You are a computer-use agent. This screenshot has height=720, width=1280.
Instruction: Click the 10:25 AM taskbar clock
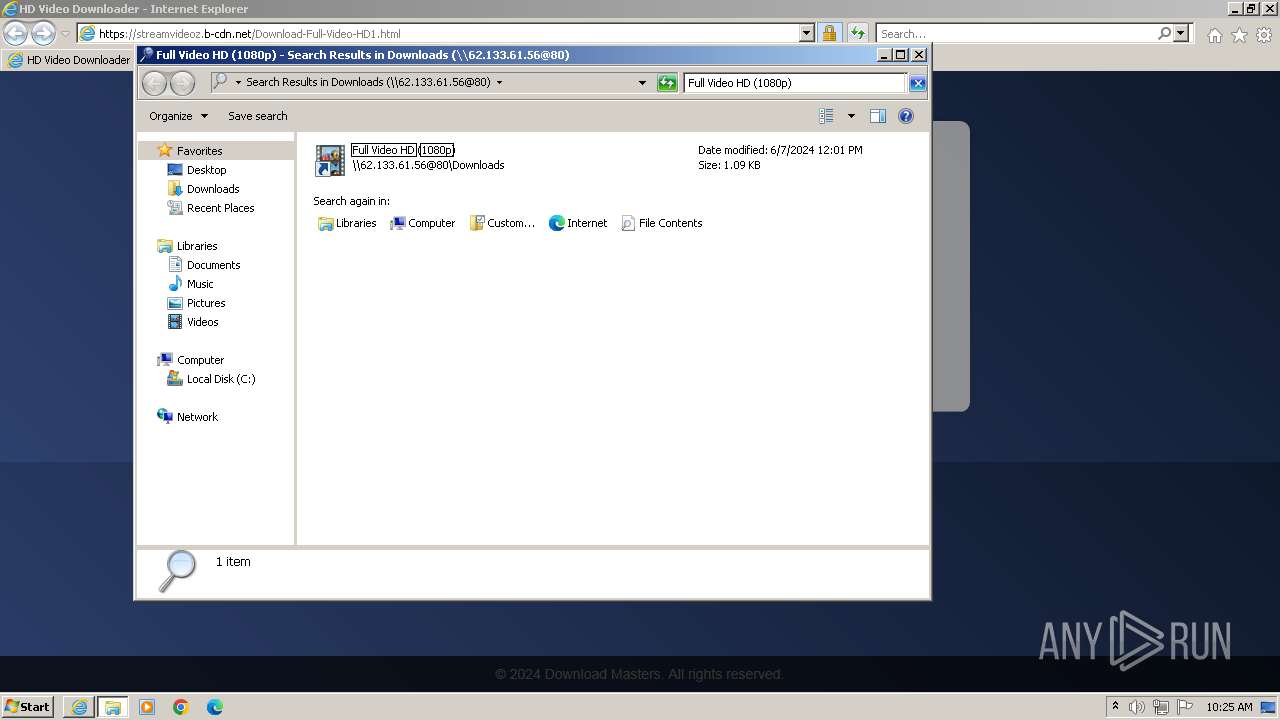[1229, 707]
